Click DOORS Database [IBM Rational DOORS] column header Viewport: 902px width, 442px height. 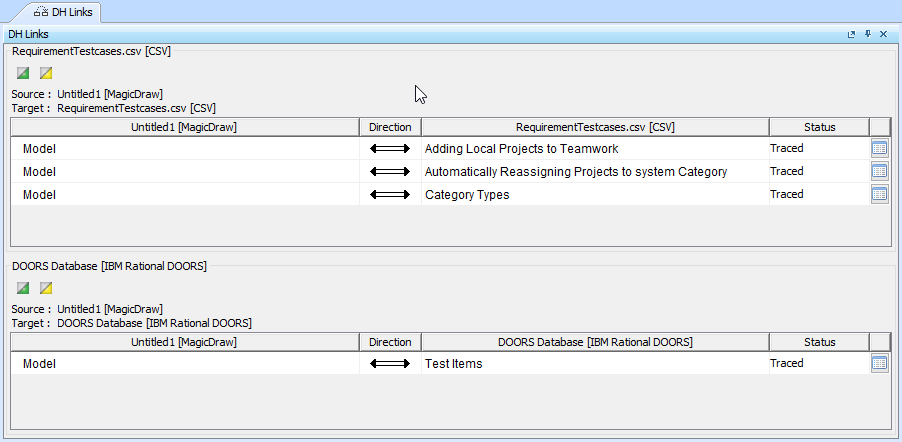point(595,342)
